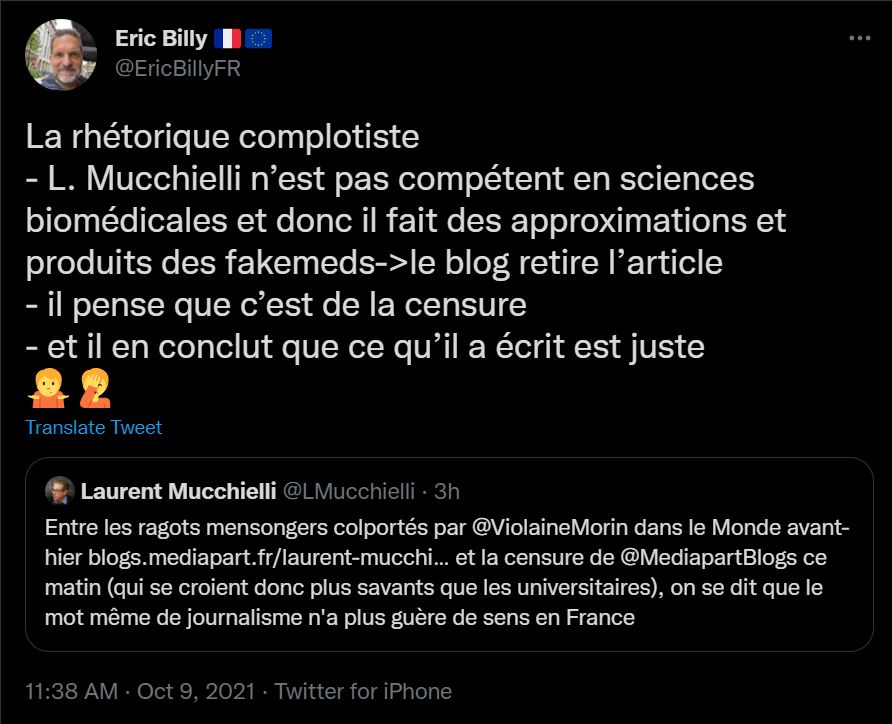Click the shrugging person emoji

point(43,387)
